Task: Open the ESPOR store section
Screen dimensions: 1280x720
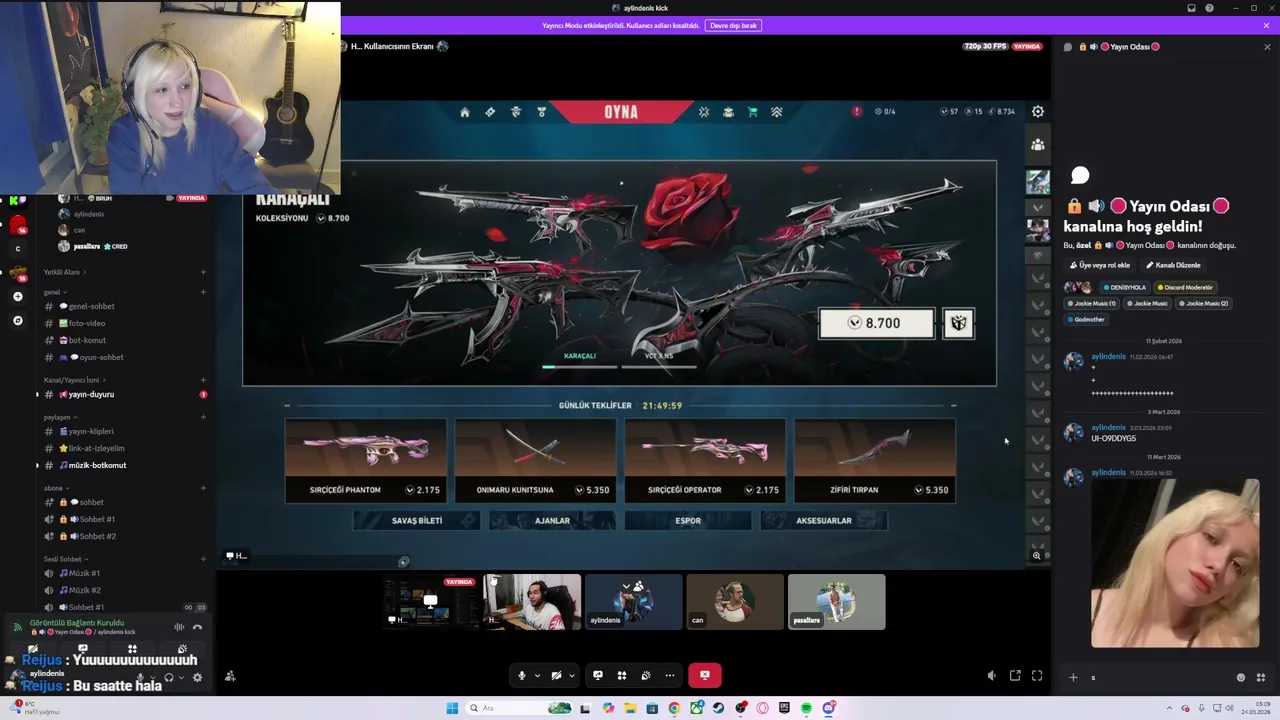Action: (688, 520)
